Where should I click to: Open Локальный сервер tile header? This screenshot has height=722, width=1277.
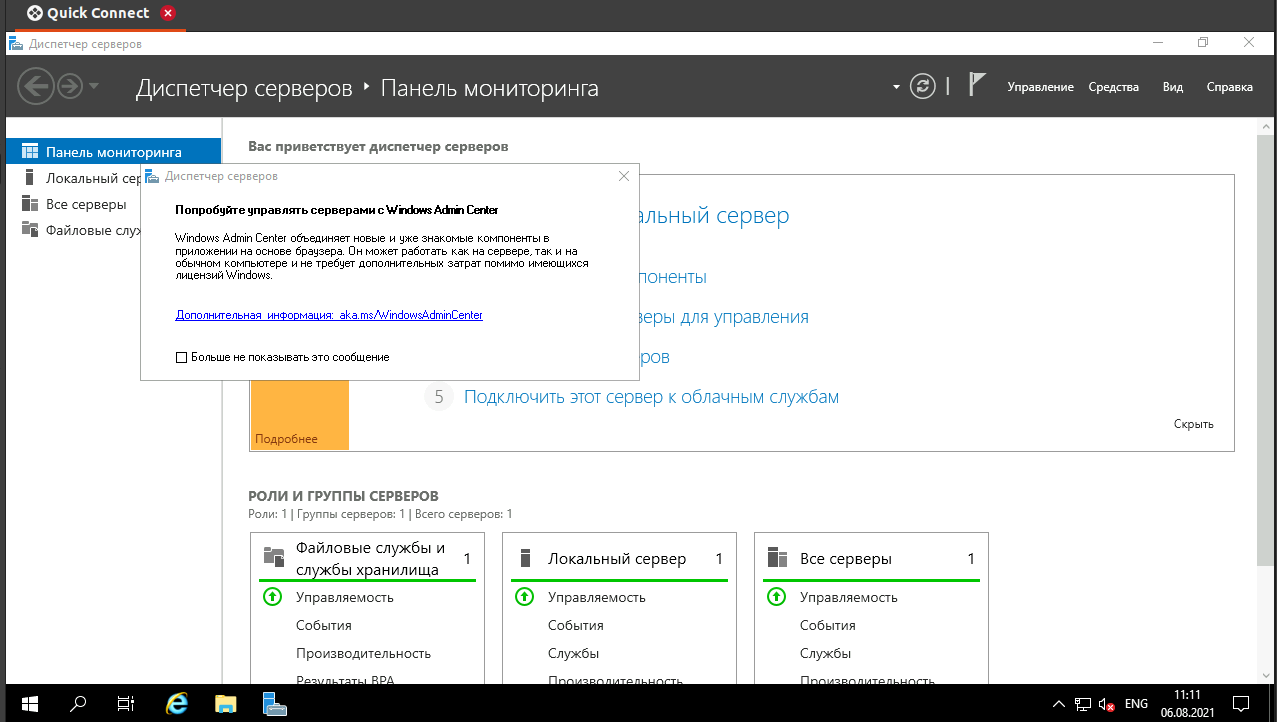point(617,559)
